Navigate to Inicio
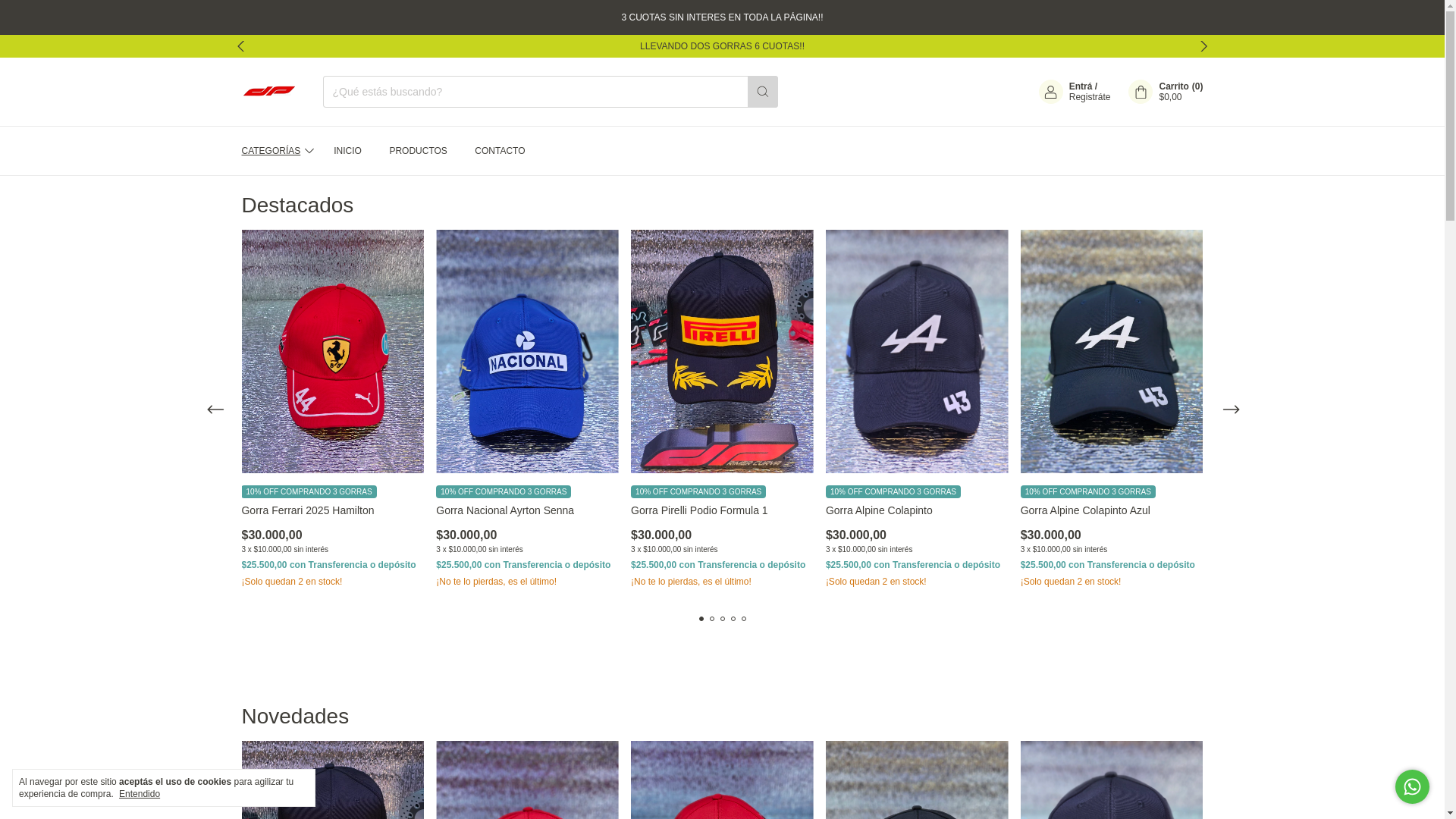 347,151
